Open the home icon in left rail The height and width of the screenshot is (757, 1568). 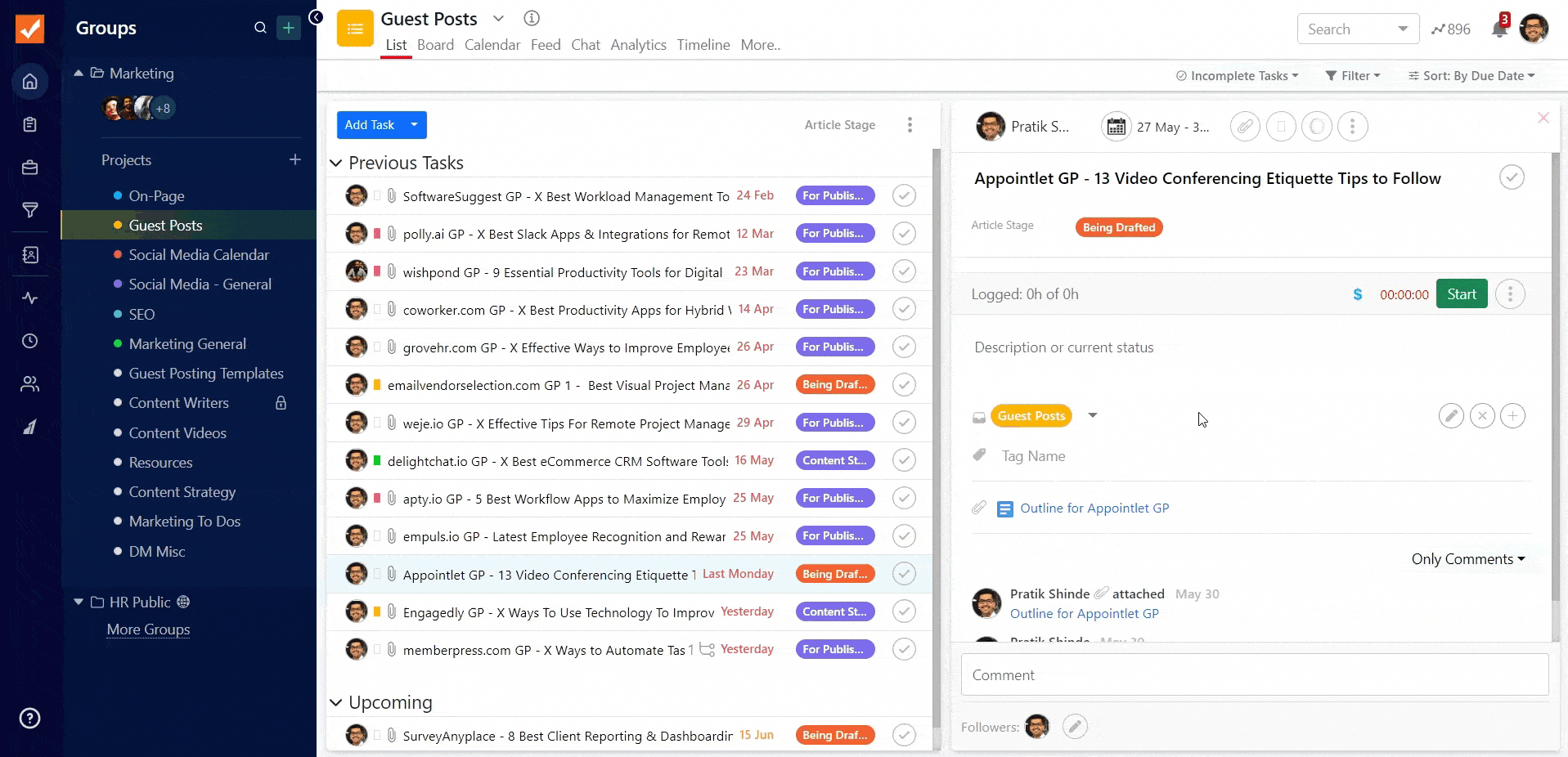(30, 81)
